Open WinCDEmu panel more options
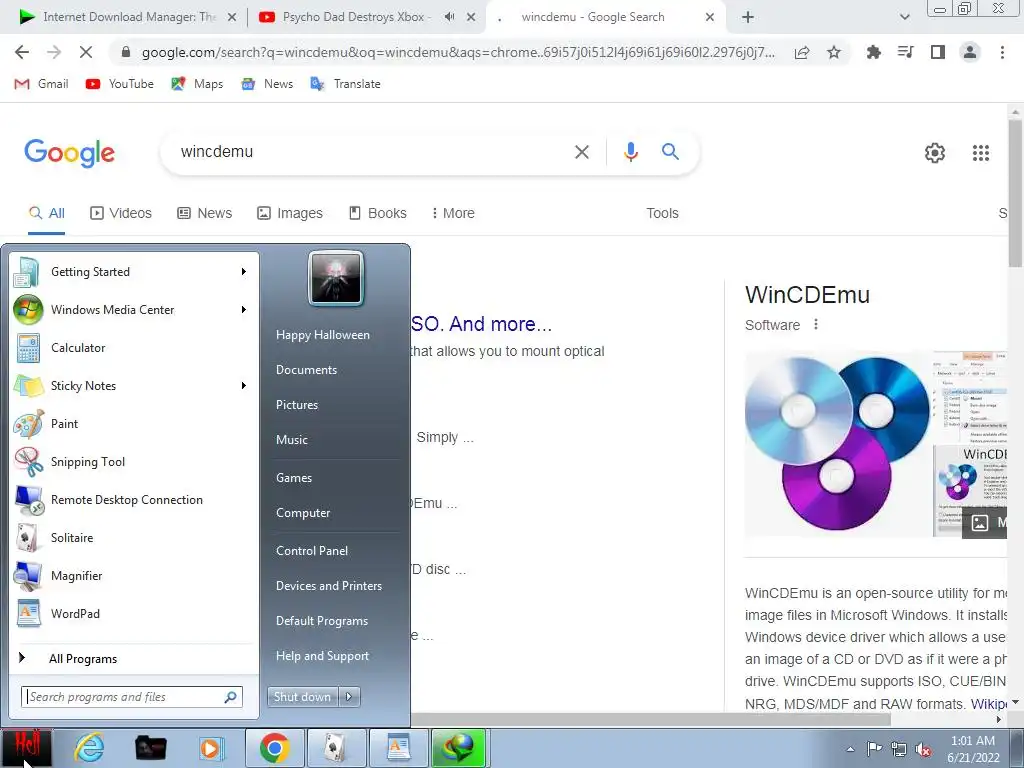Screen dimensions: 1024x768 pyautogui.click(x=816, y=324)
